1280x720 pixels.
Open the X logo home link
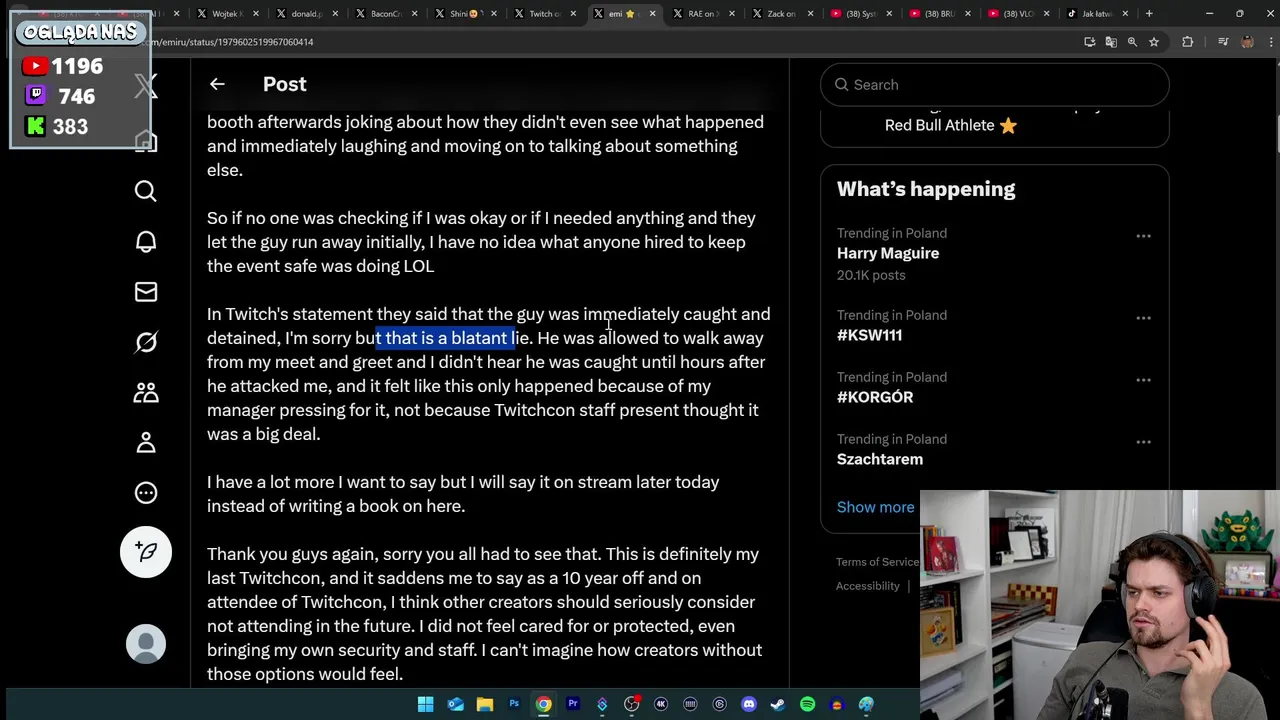coord(146,88)
